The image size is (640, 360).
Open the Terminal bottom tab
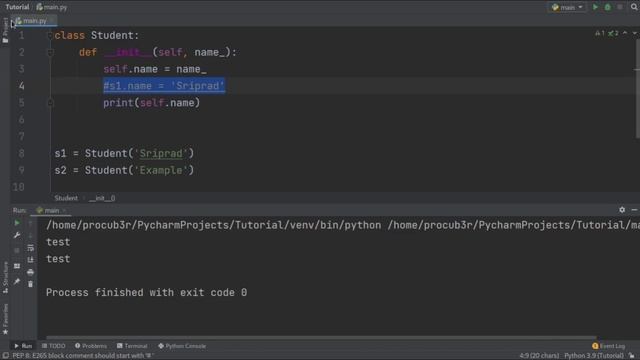coord(132,346)
